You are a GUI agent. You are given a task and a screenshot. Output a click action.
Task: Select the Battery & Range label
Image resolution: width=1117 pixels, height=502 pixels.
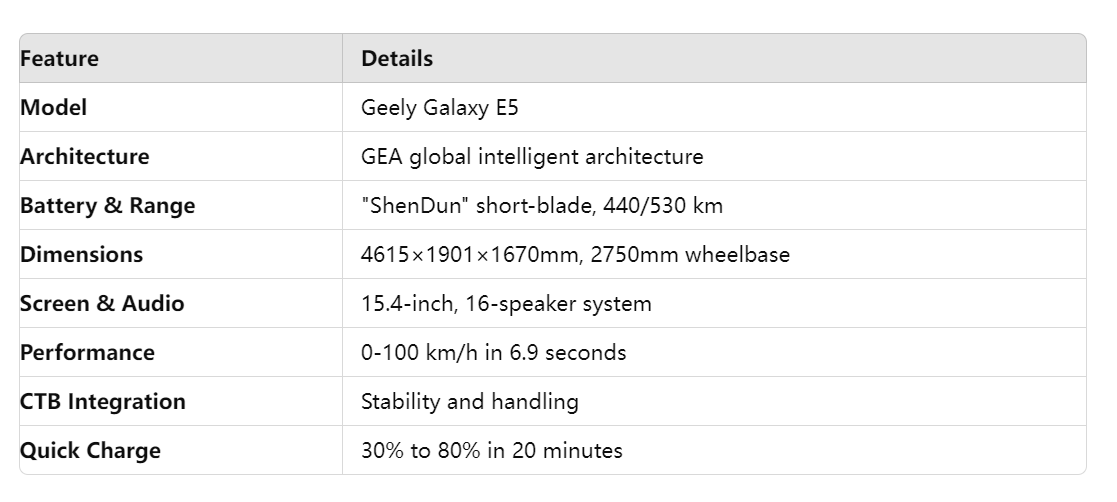pos(107,206)
